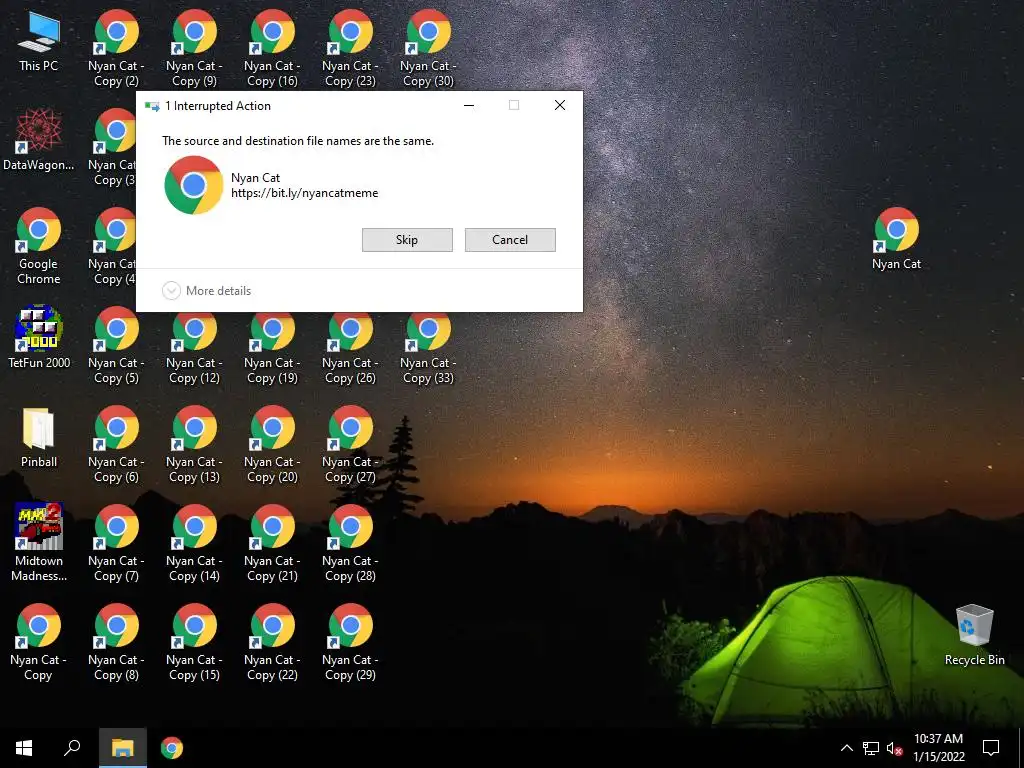Open Chrome from the taskbar

(x=172, y=748)
